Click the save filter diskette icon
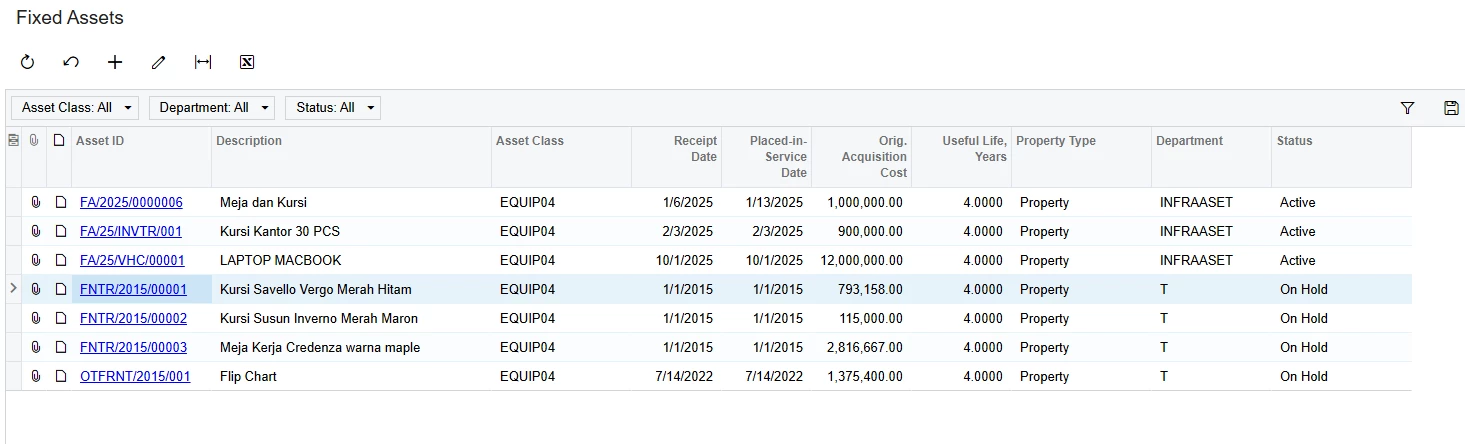This screenshot has height=444, width=1465. point(1452,108)
